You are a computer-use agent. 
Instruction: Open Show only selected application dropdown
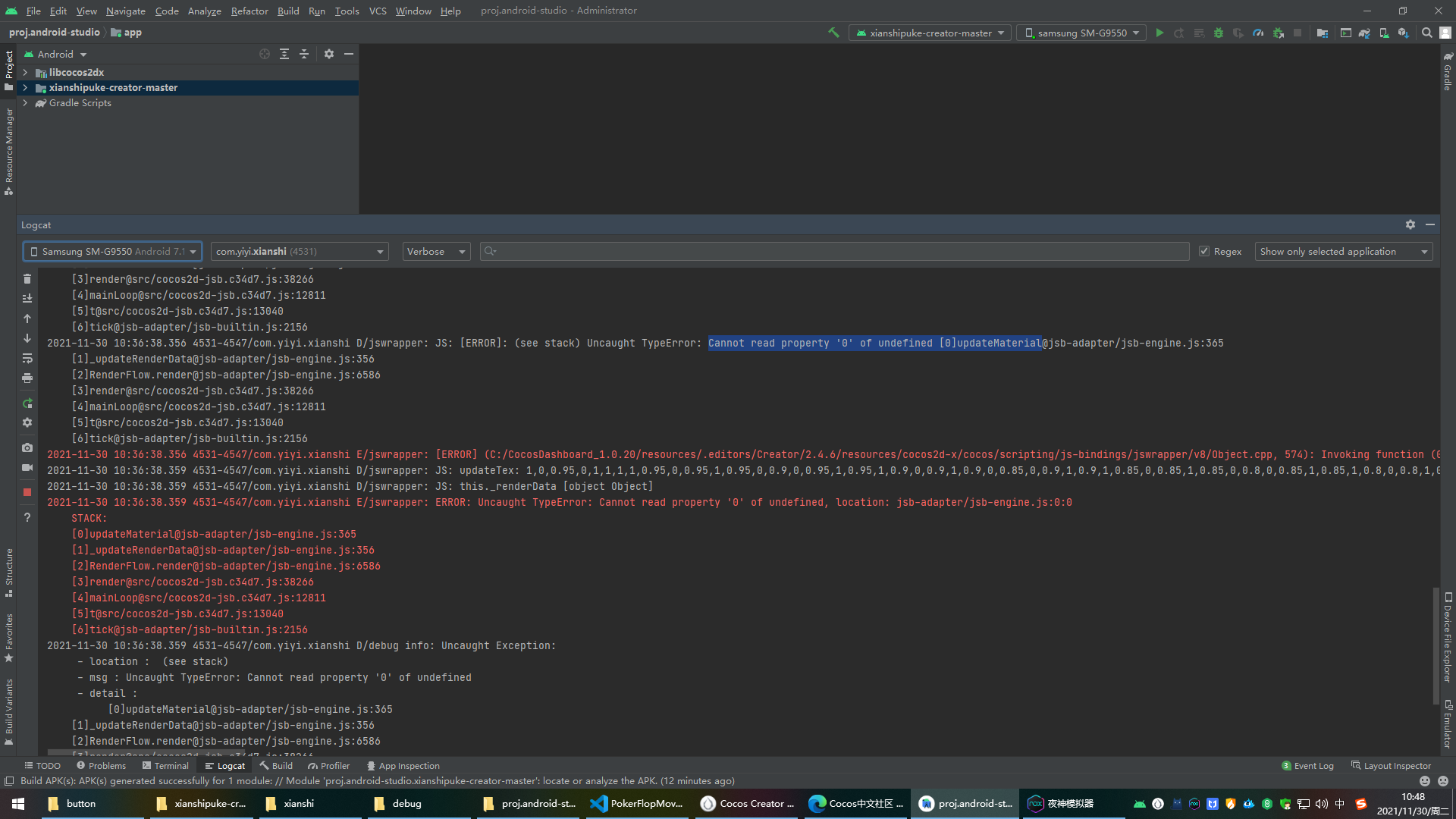click(1343, 251)
